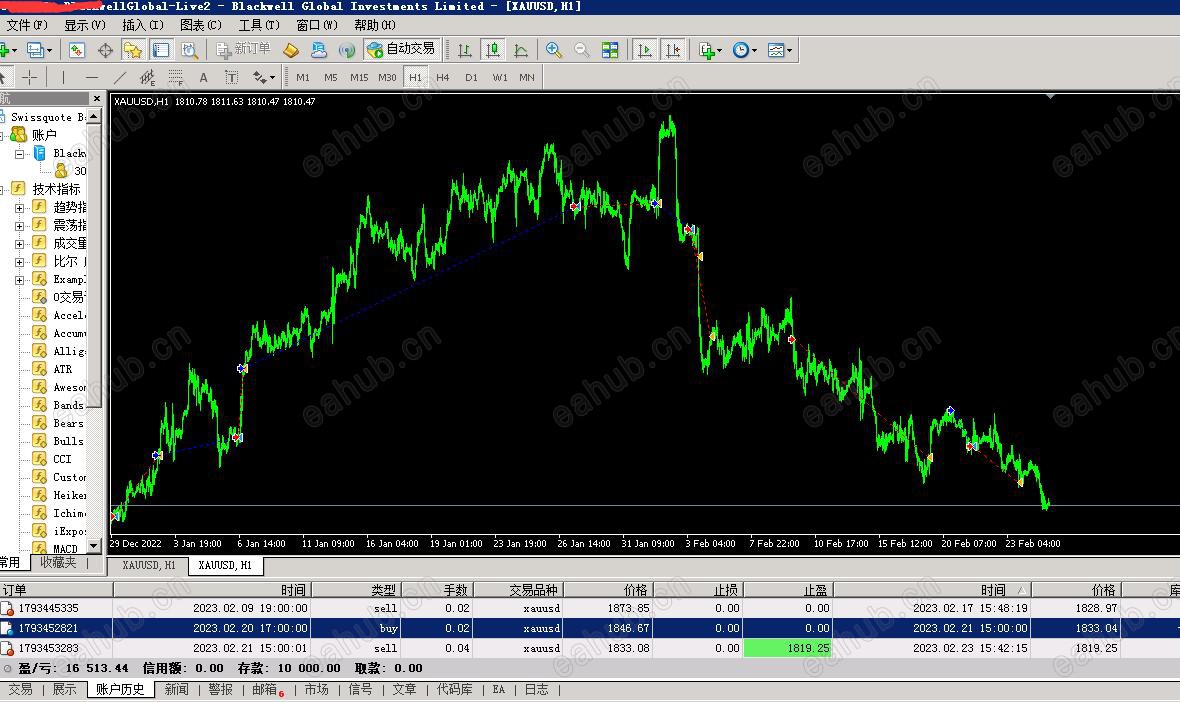Open the 文件(F) menu
This screenshot has height=702, width=1180.
26,25
